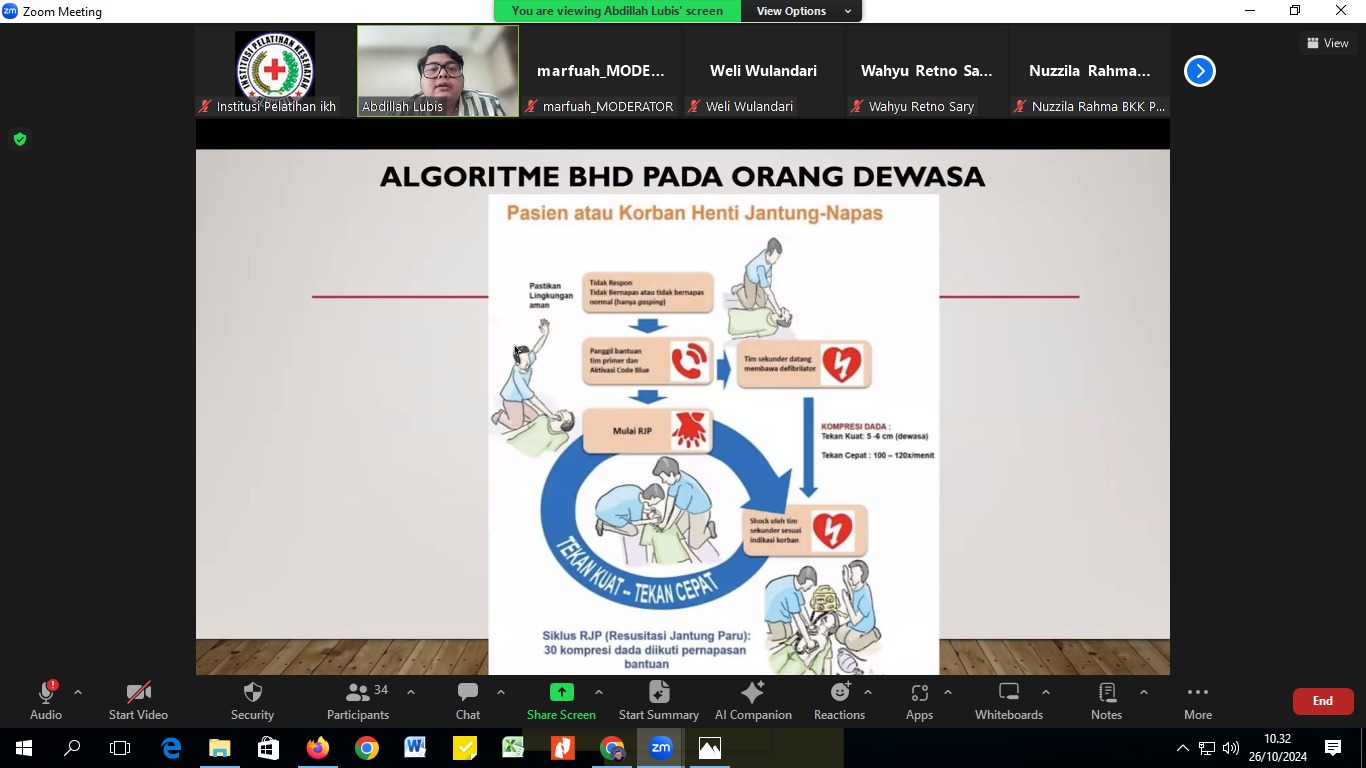The height and width of the screenshot is (768, 1366).
Task: Open Firefox from the Windows taskbar
Action: 318,748
